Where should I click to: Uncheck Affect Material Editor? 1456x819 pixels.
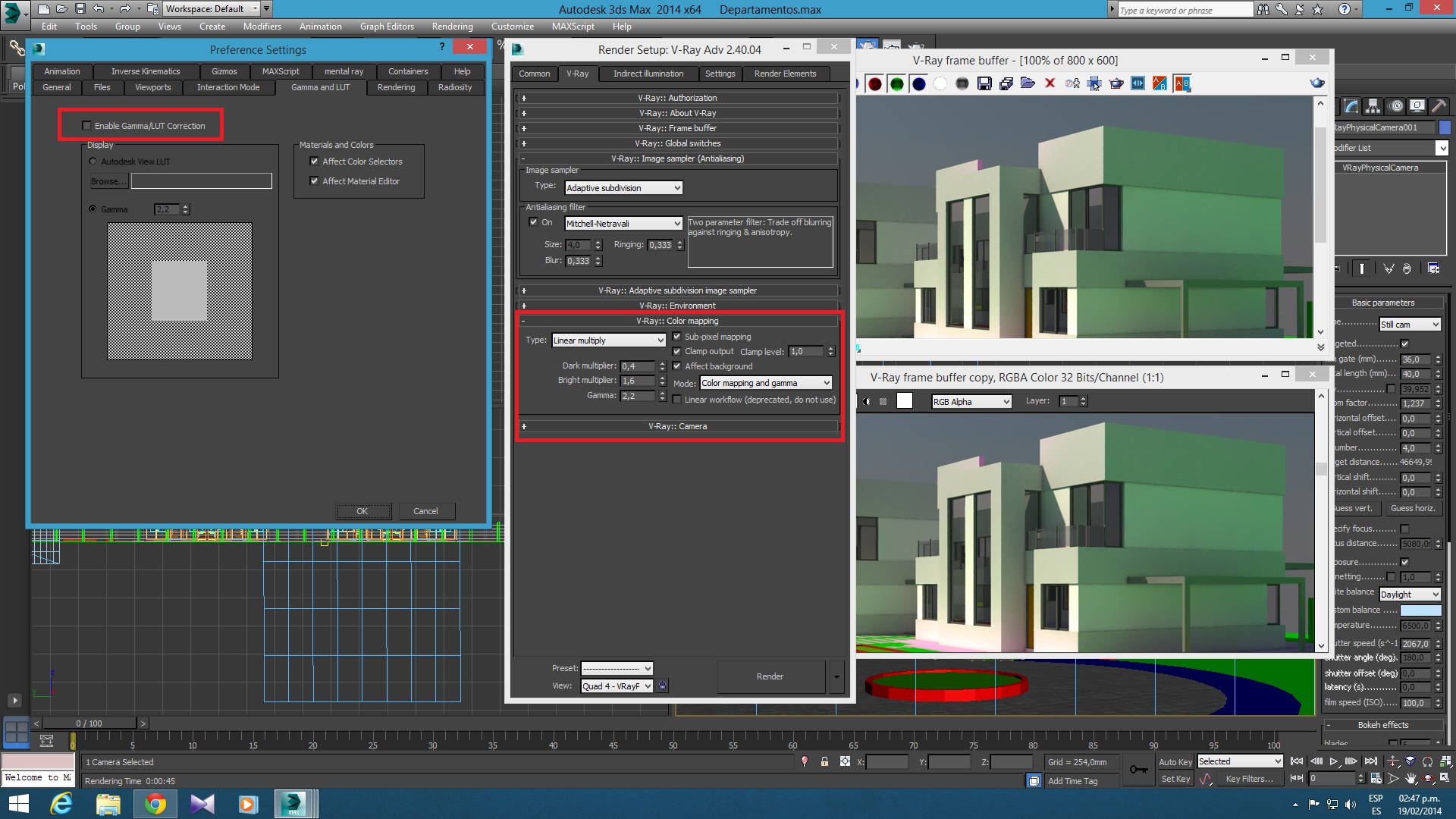[x=314, y=181]
